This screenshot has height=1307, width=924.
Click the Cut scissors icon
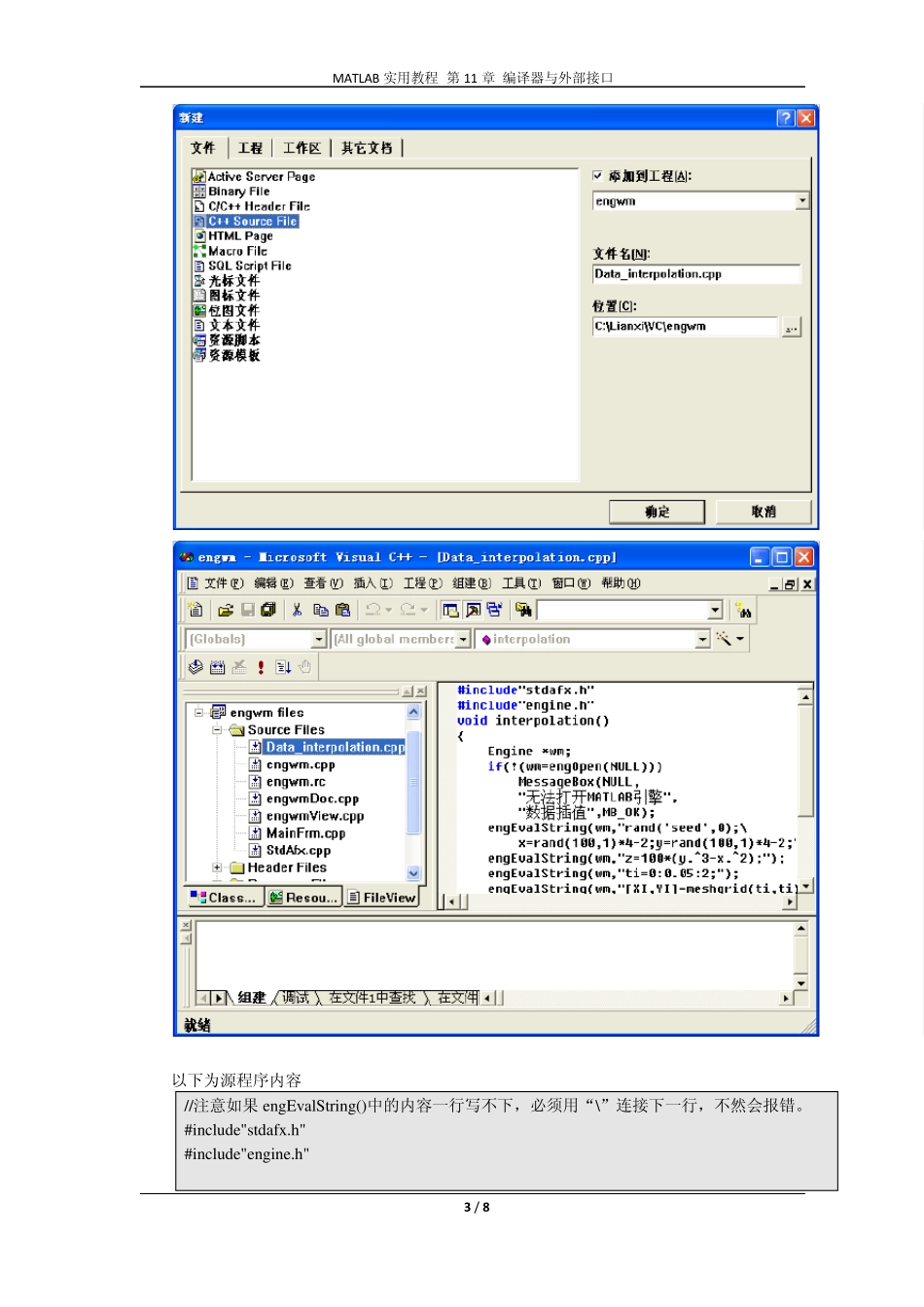pyautogui.click(x=297, y=610)
